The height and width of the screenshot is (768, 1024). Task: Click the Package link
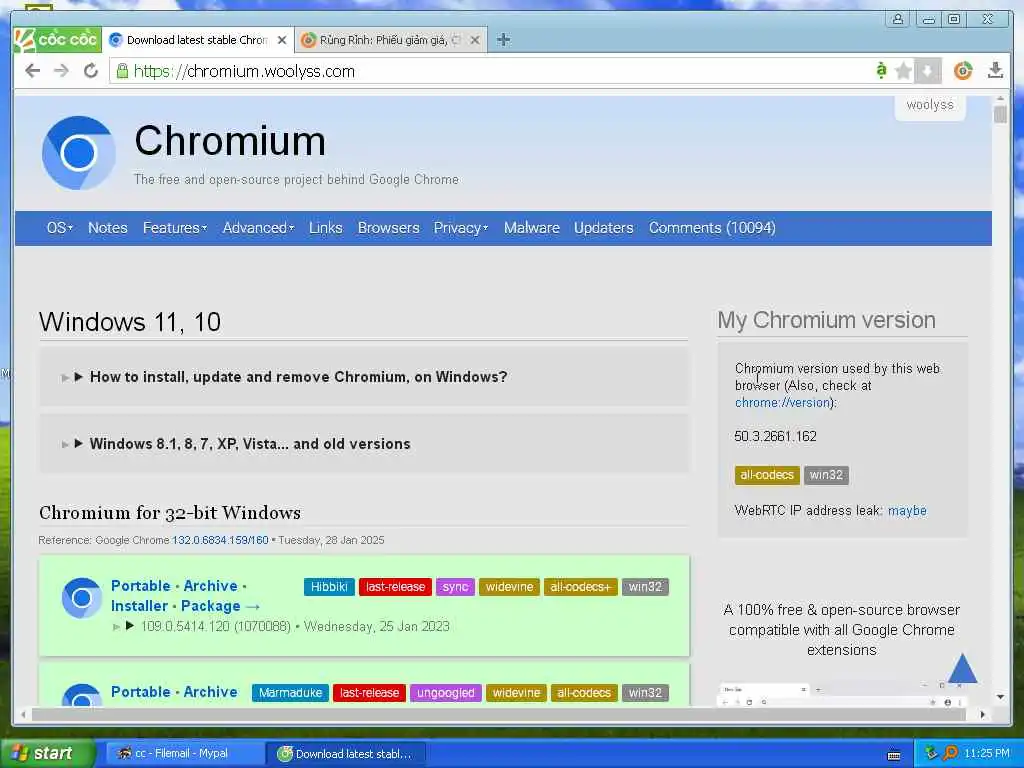point(210,606)
